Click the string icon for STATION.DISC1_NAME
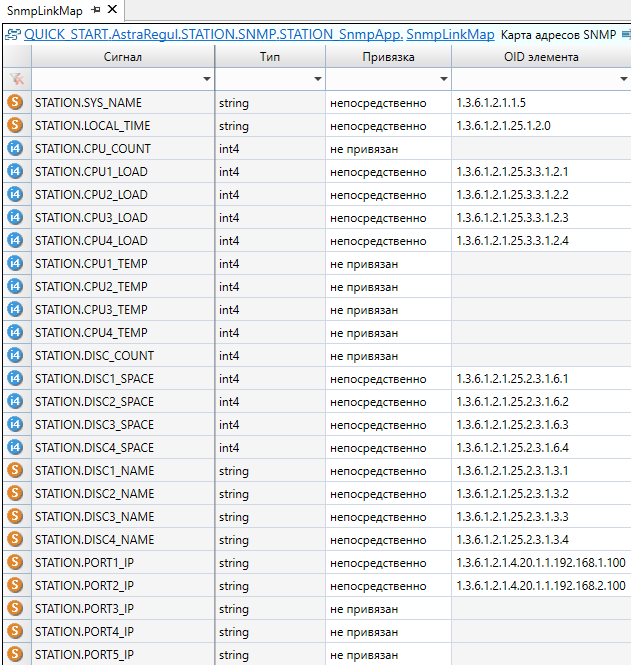 15,470
